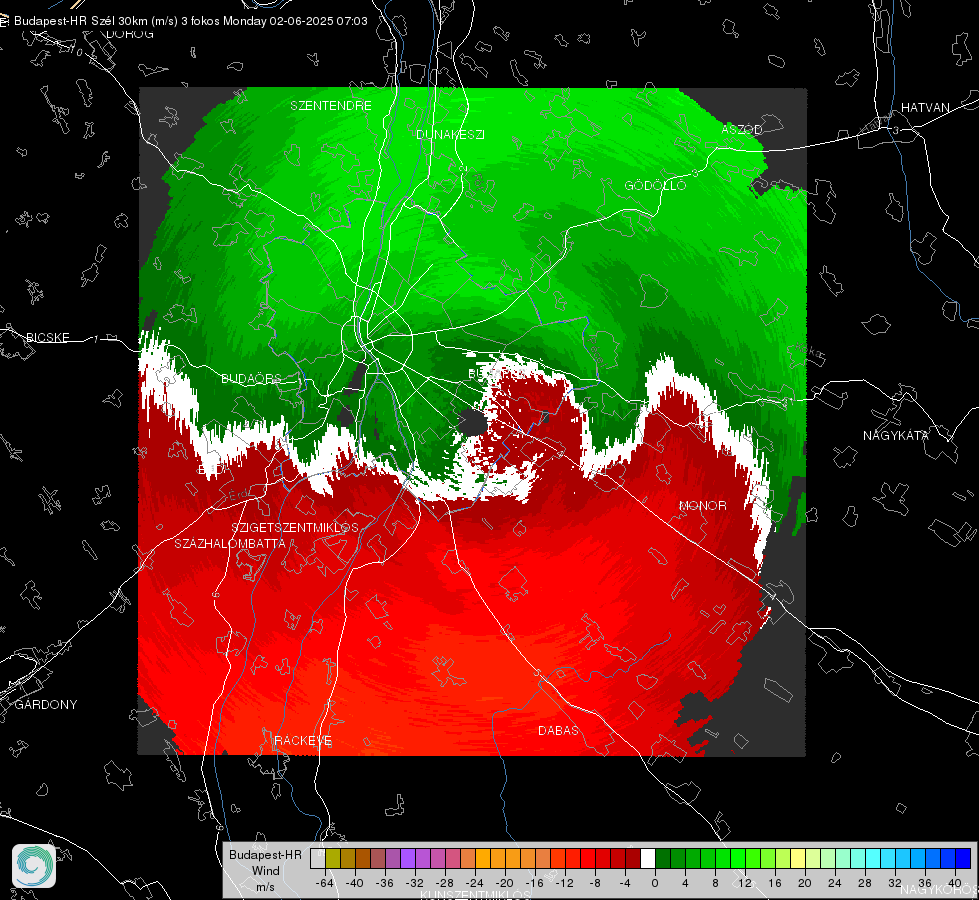The width and height of the screenshot is (979, 900).
Task: Click the DOROG town label
Action: click(130, 34)
